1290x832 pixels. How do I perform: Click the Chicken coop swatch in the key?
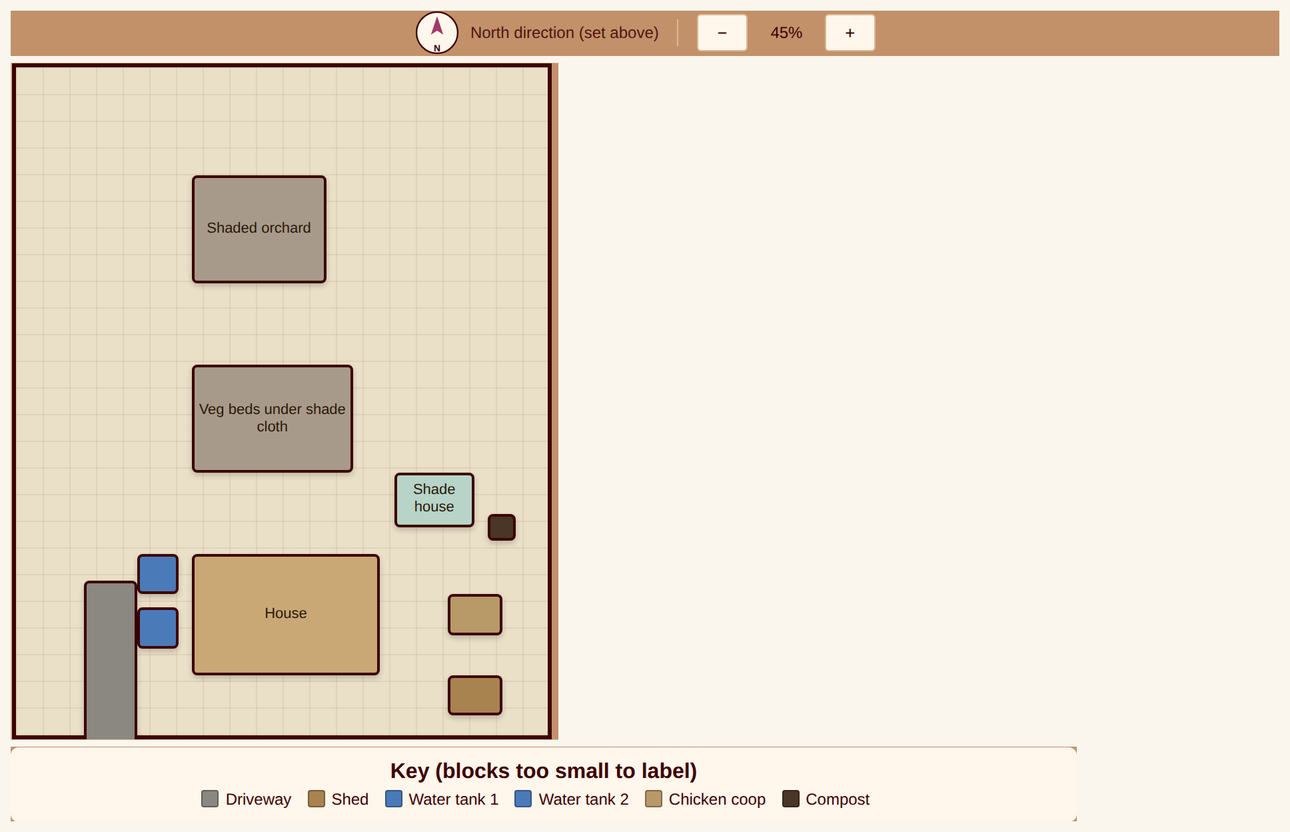point(654,799)
